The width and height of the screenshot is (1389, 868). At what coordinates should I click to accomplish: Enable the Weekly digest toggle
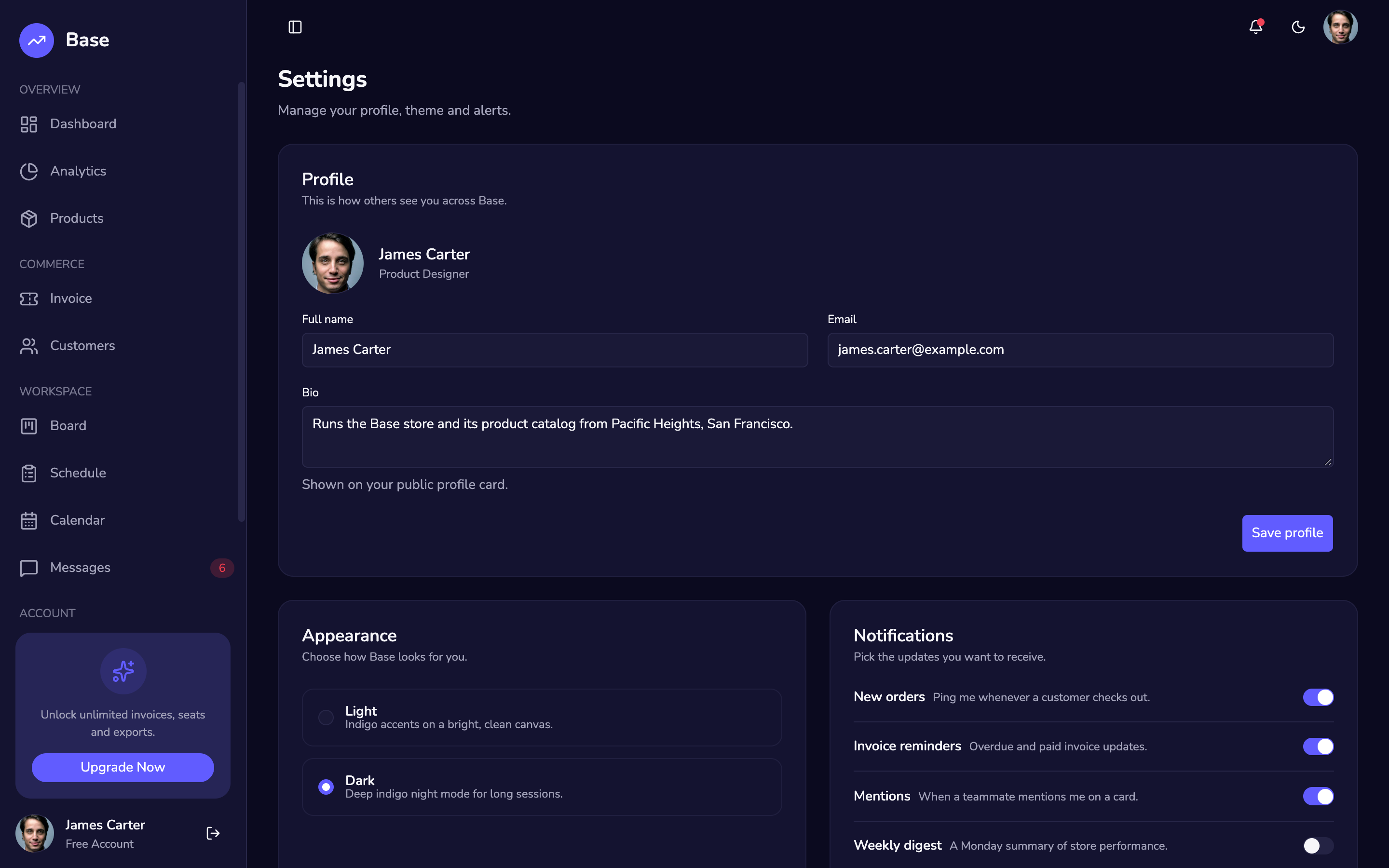[x=1318, y=845]
